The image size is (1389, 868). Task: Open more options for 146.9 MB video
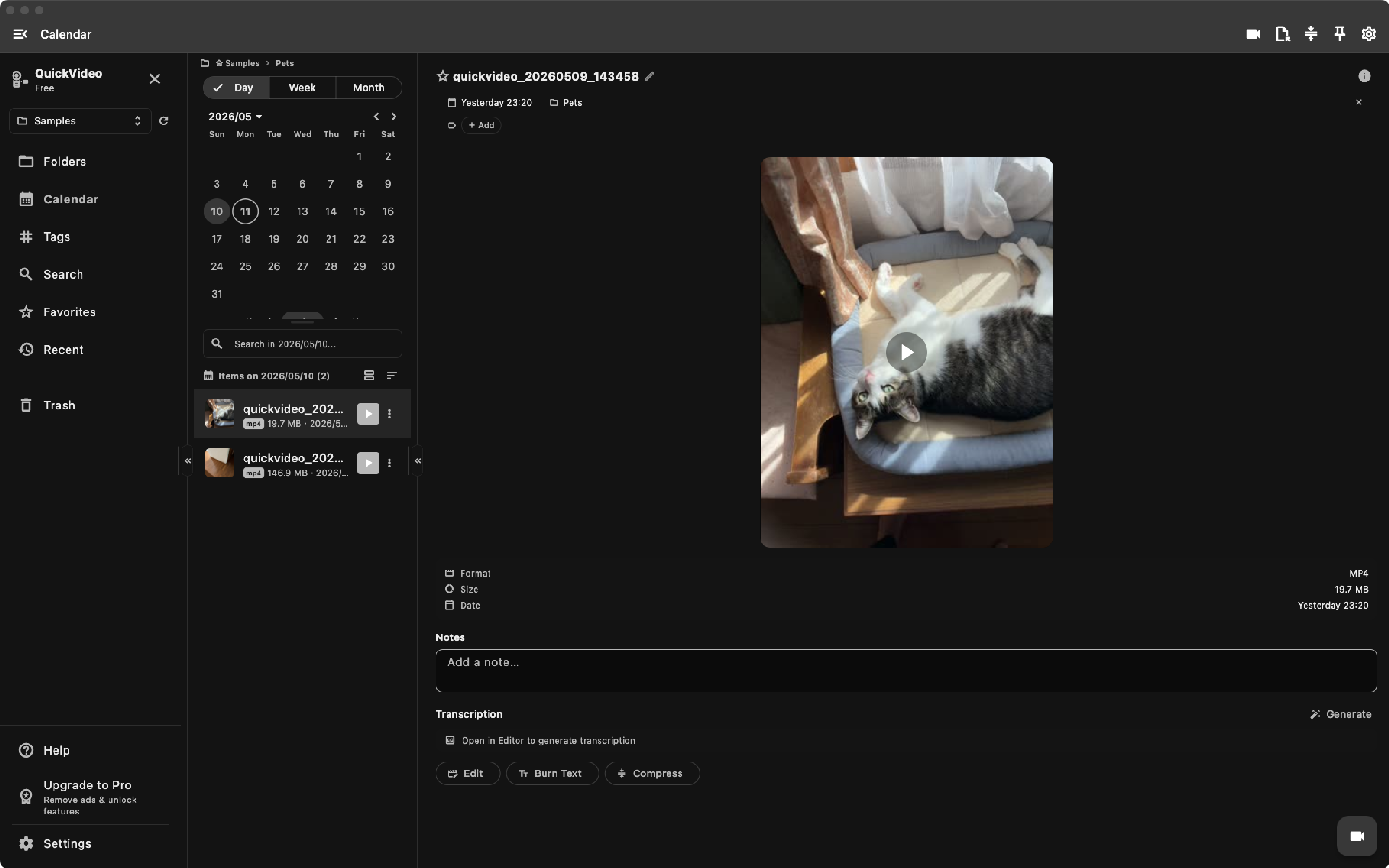(389, 463)
